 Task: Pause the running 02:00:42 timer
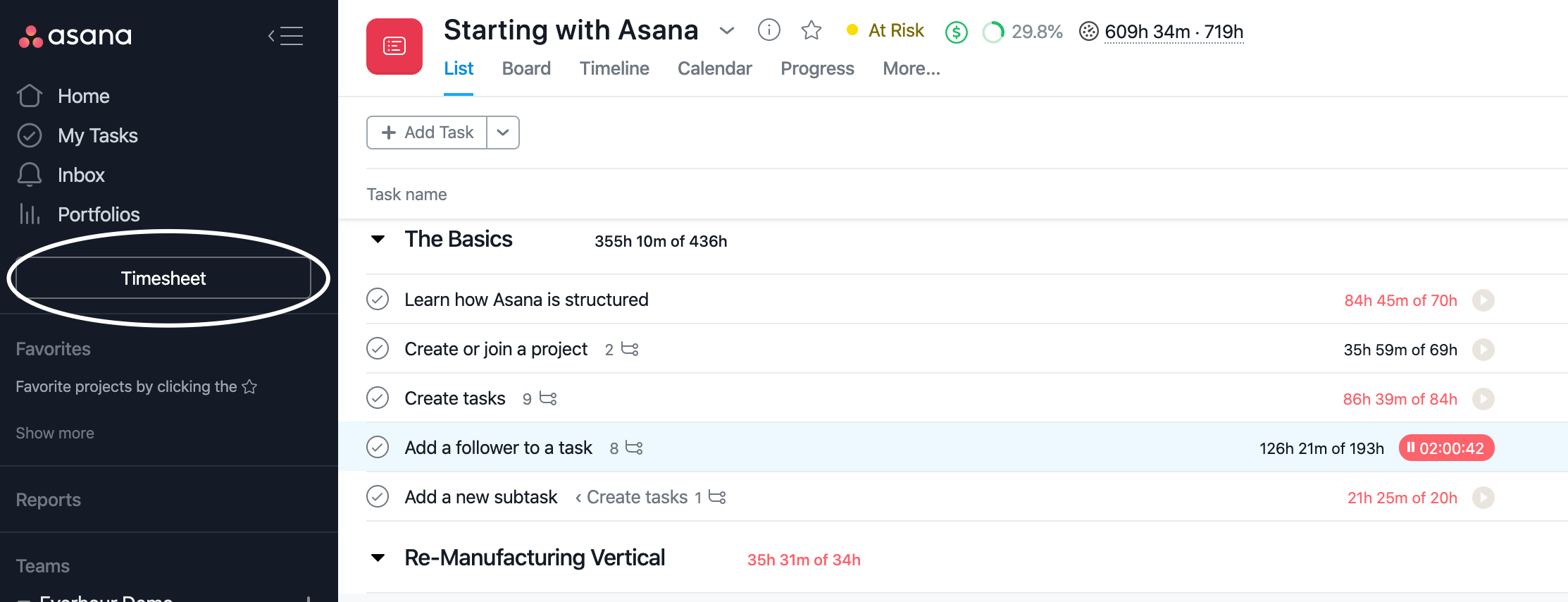pyautogui.click(x=1446, y=448)
